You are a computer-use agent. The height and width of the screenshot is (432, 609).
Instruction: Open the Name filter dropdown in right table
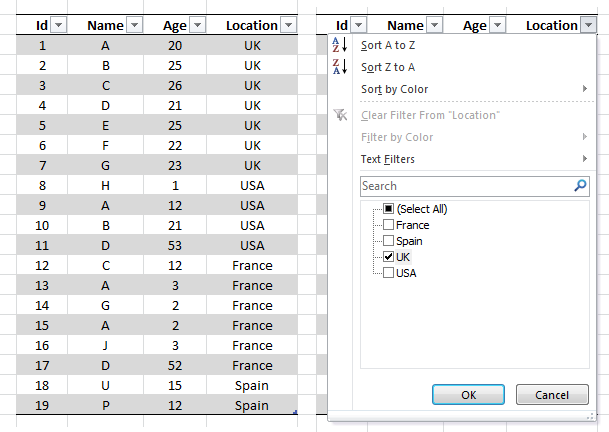click(x=435, y=25)
